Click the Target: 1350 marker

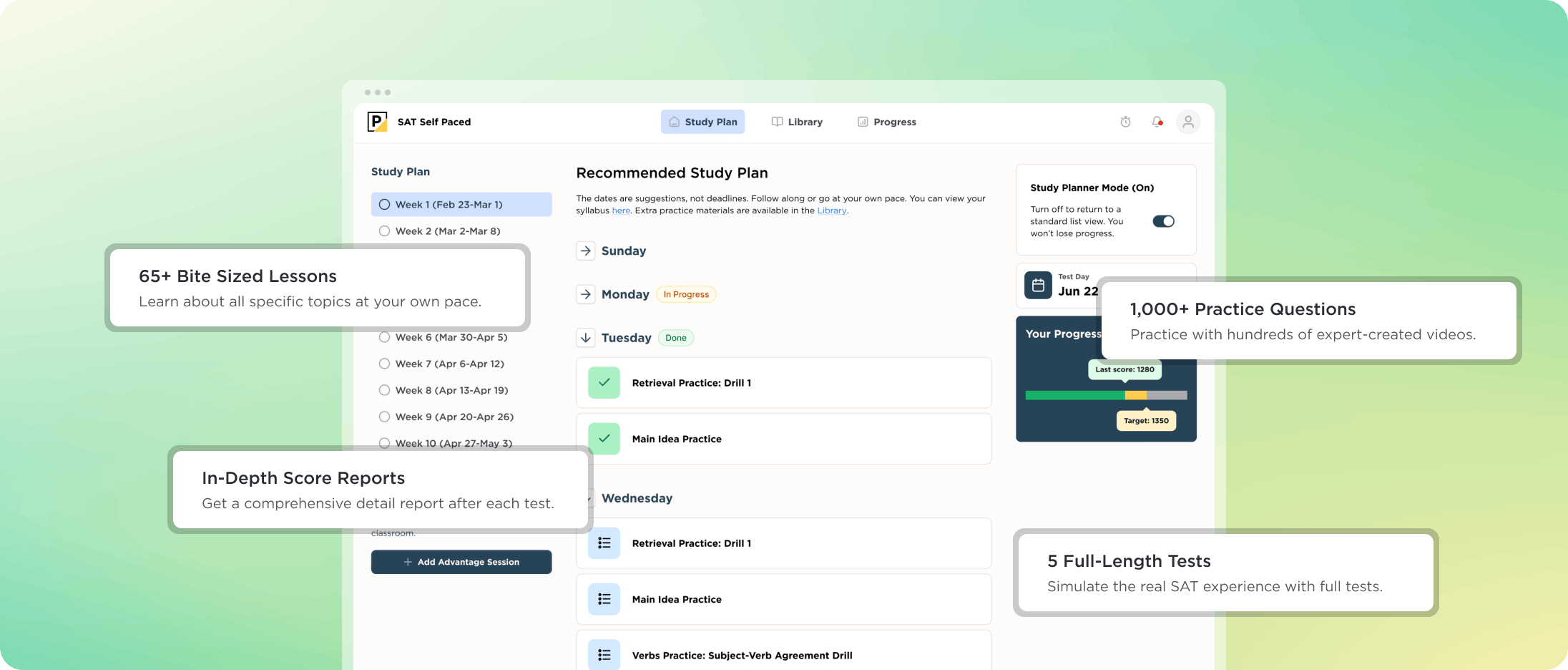click(1146, 421)
